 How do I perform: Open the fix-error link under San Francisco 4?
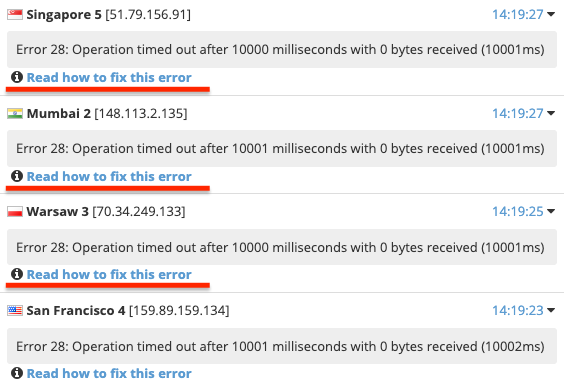click(109, 374)
